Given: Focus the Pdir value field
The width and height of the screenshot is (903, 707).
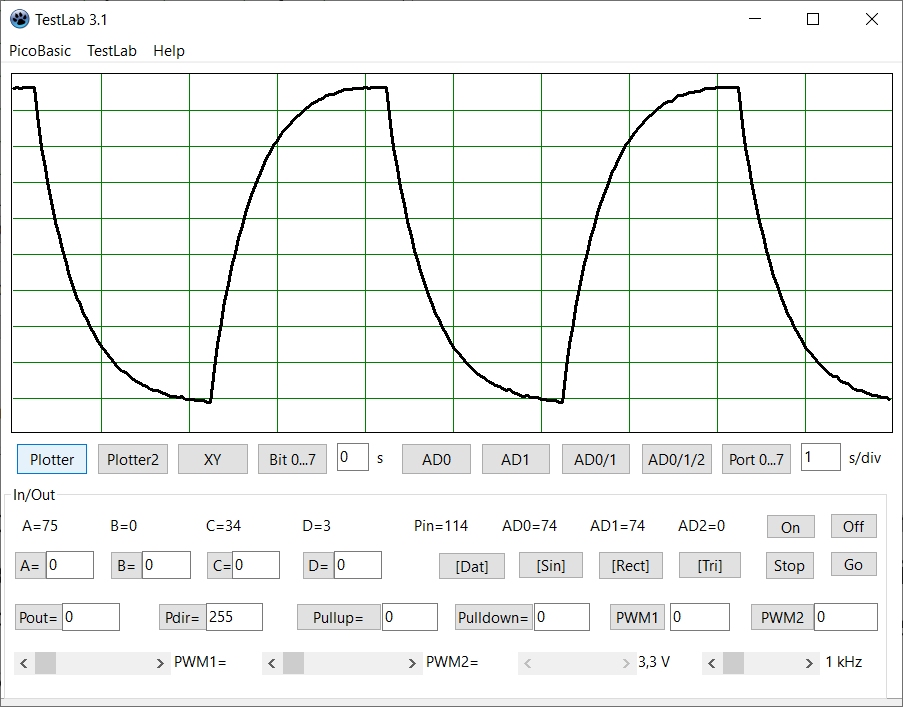Looking at the screenshot, I should coord(233,617).
